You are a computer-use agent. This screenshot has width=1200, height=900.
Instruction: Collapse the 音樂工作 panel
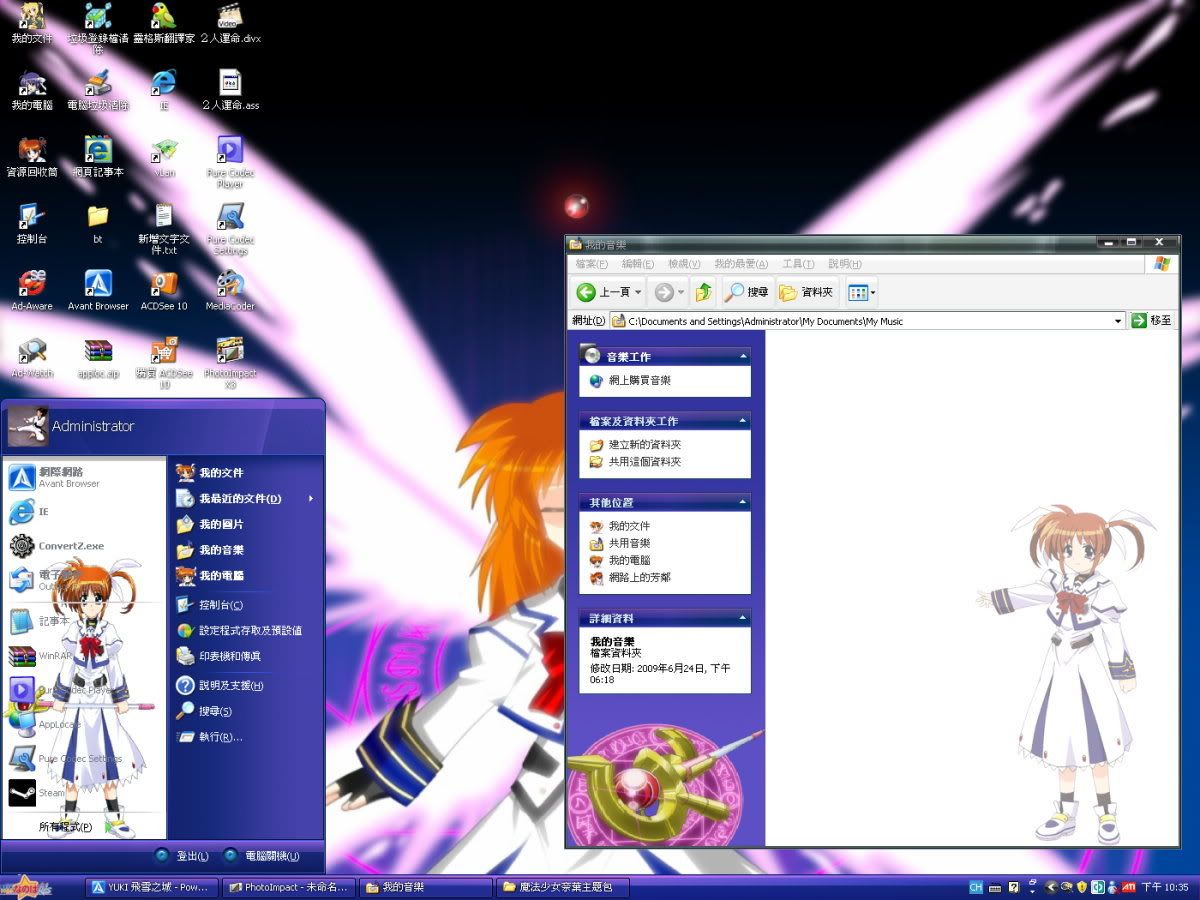click(743, 356)
